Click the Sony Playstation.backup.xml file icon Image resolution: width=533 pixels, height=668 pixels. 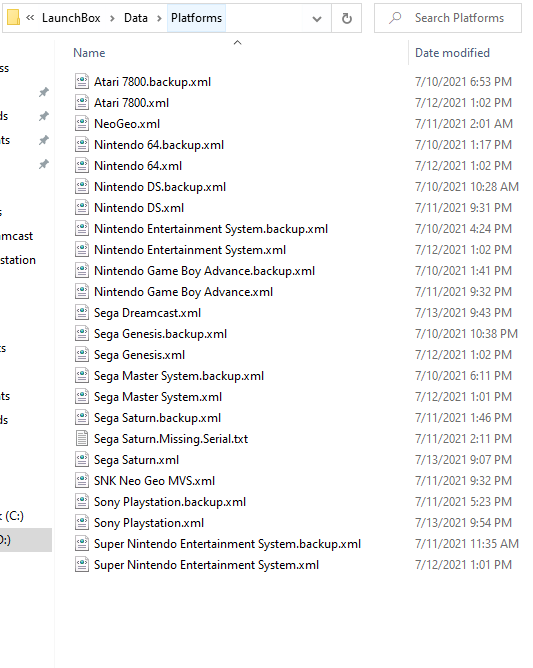click(x=82, y=502)
